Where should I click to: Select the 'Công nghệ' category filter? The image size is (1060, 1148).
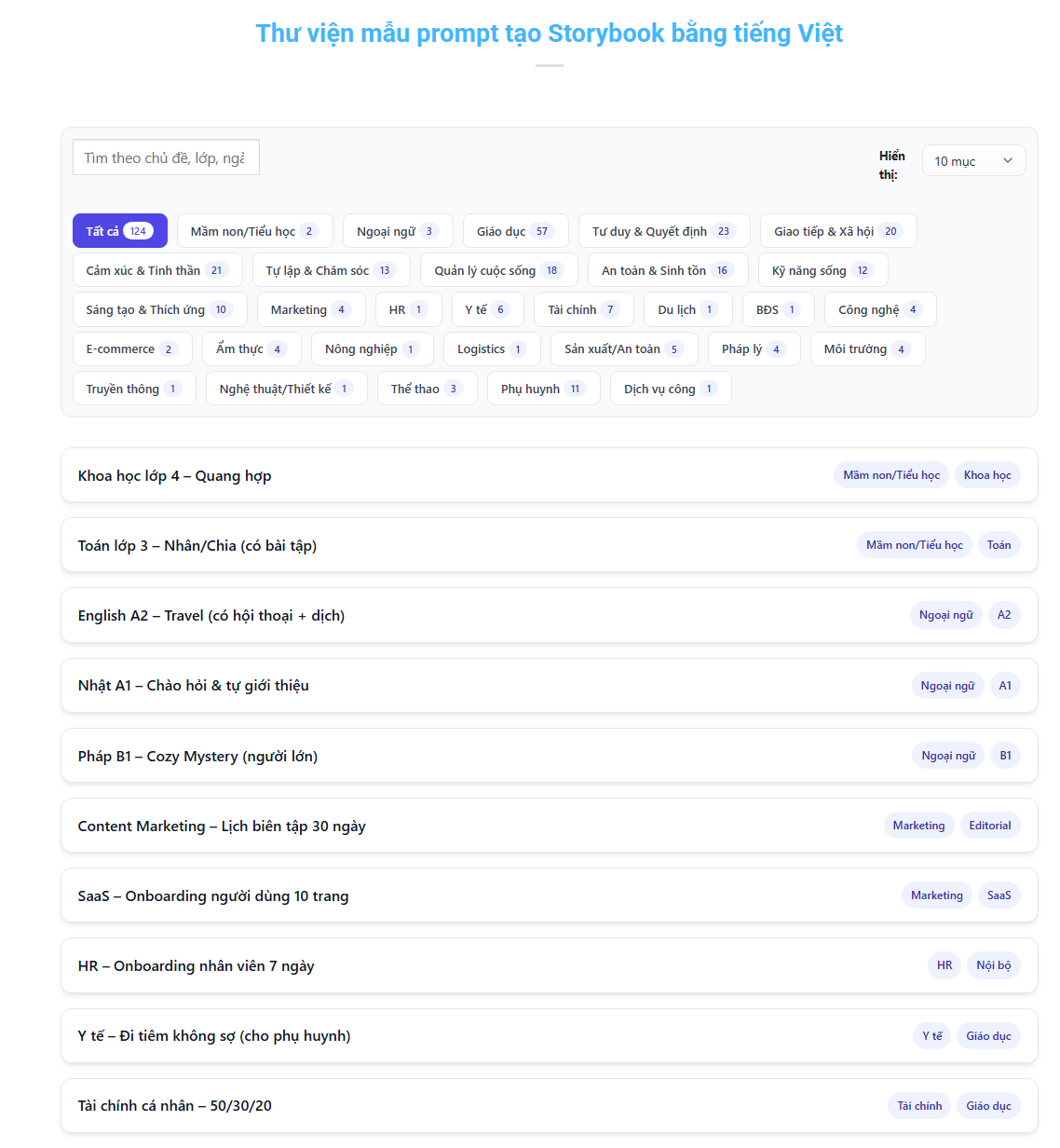click(879, 309)
